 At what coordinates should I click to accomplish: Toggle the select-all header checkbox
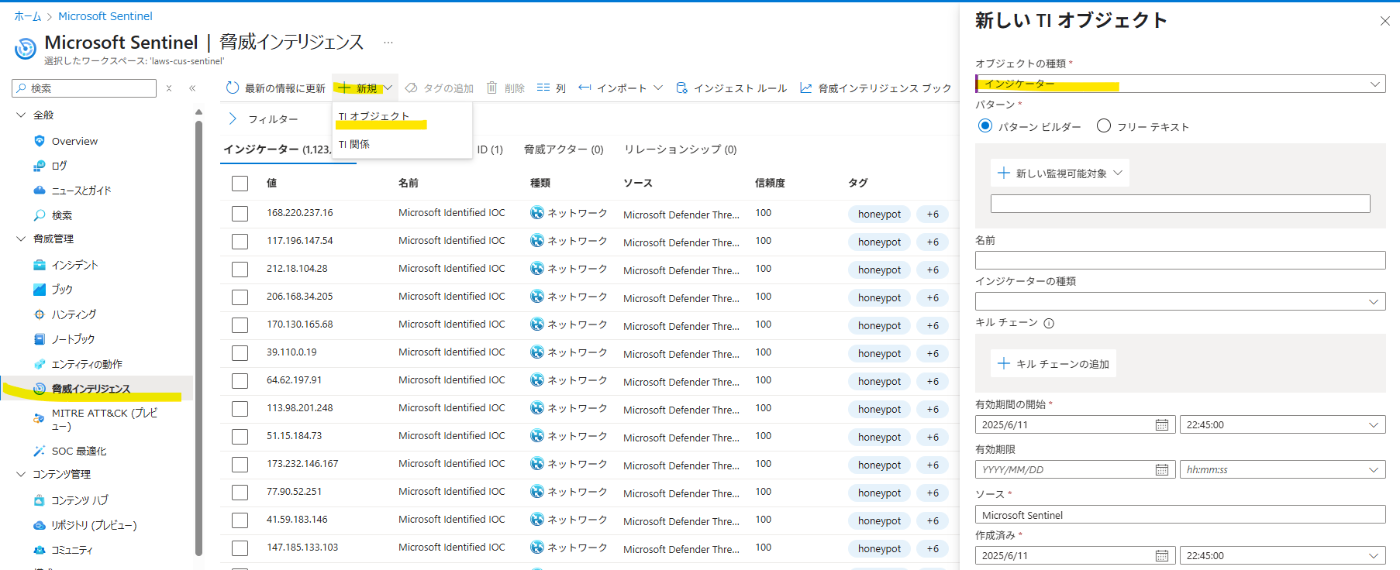click(x=240, y=183)
